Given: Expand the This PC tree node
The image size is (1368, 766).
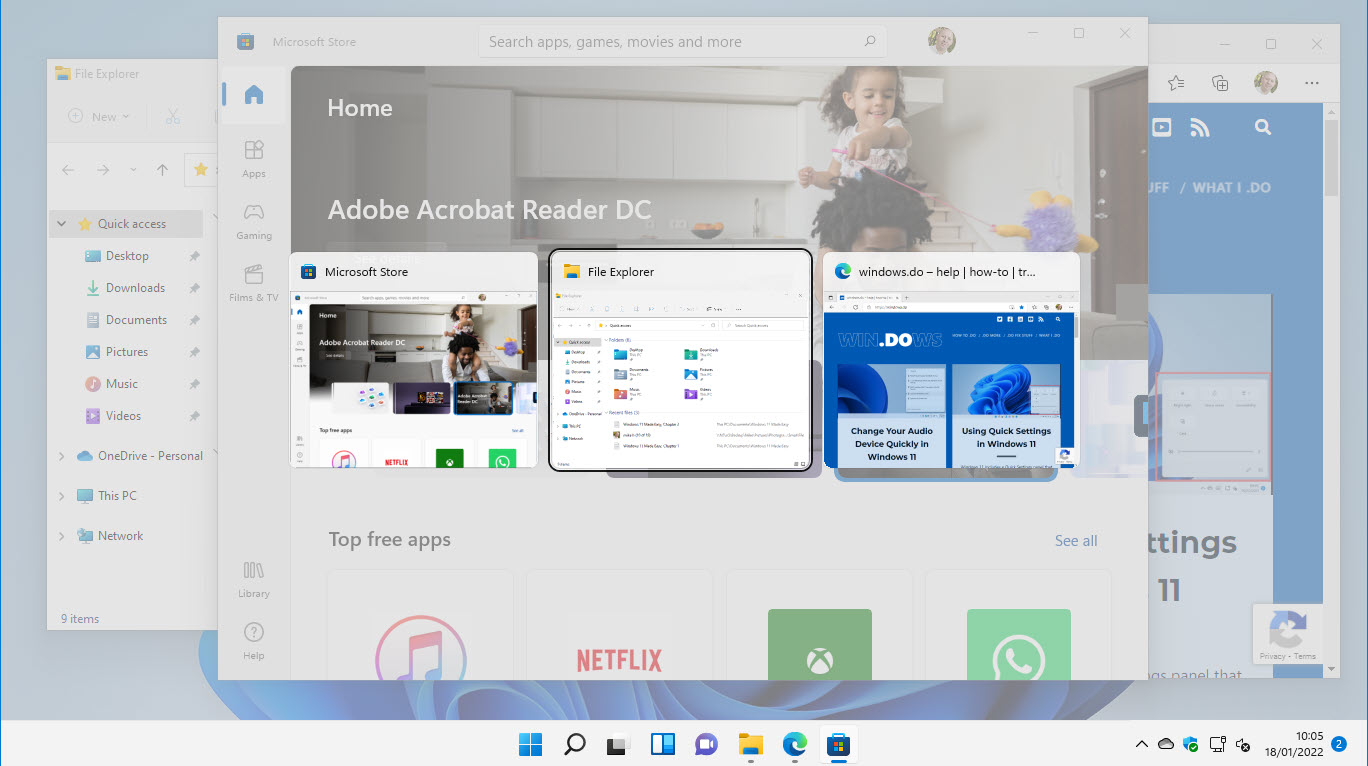Looking at the screenshot, I should [62, 496].
